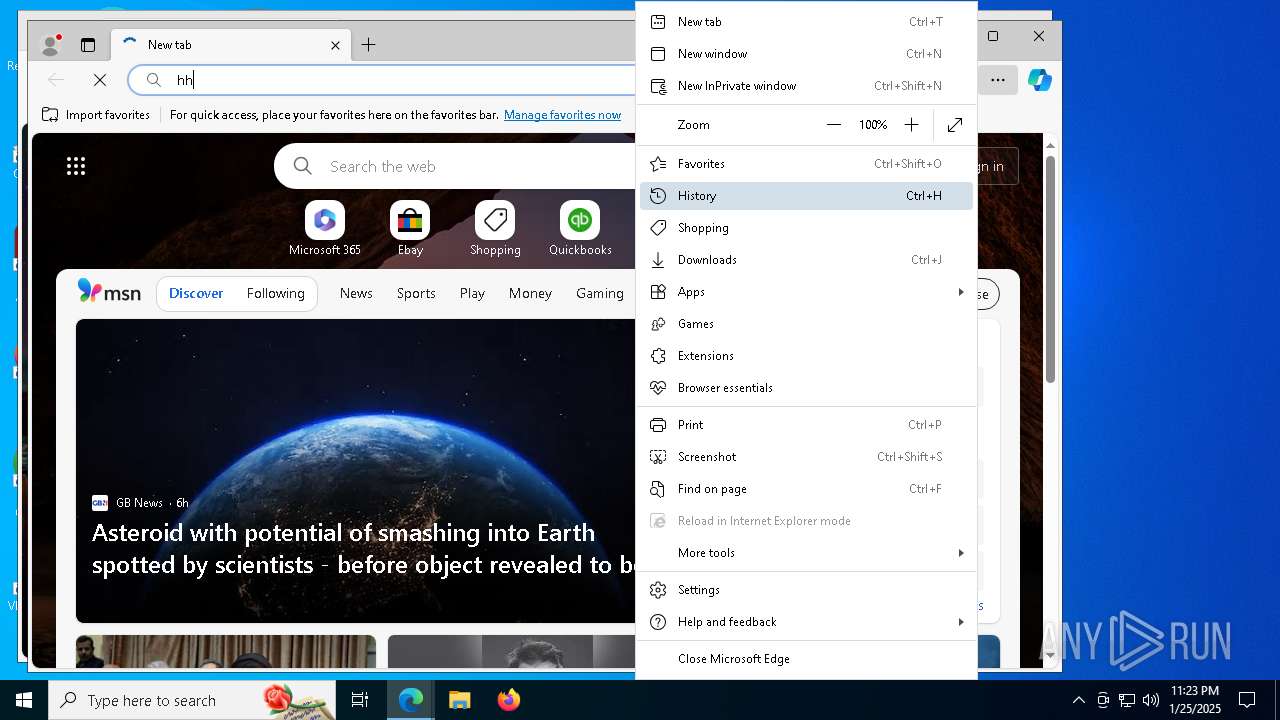1280x720 pixels.
Task: Click Edge taskbar icon
Action: [411, 700]
